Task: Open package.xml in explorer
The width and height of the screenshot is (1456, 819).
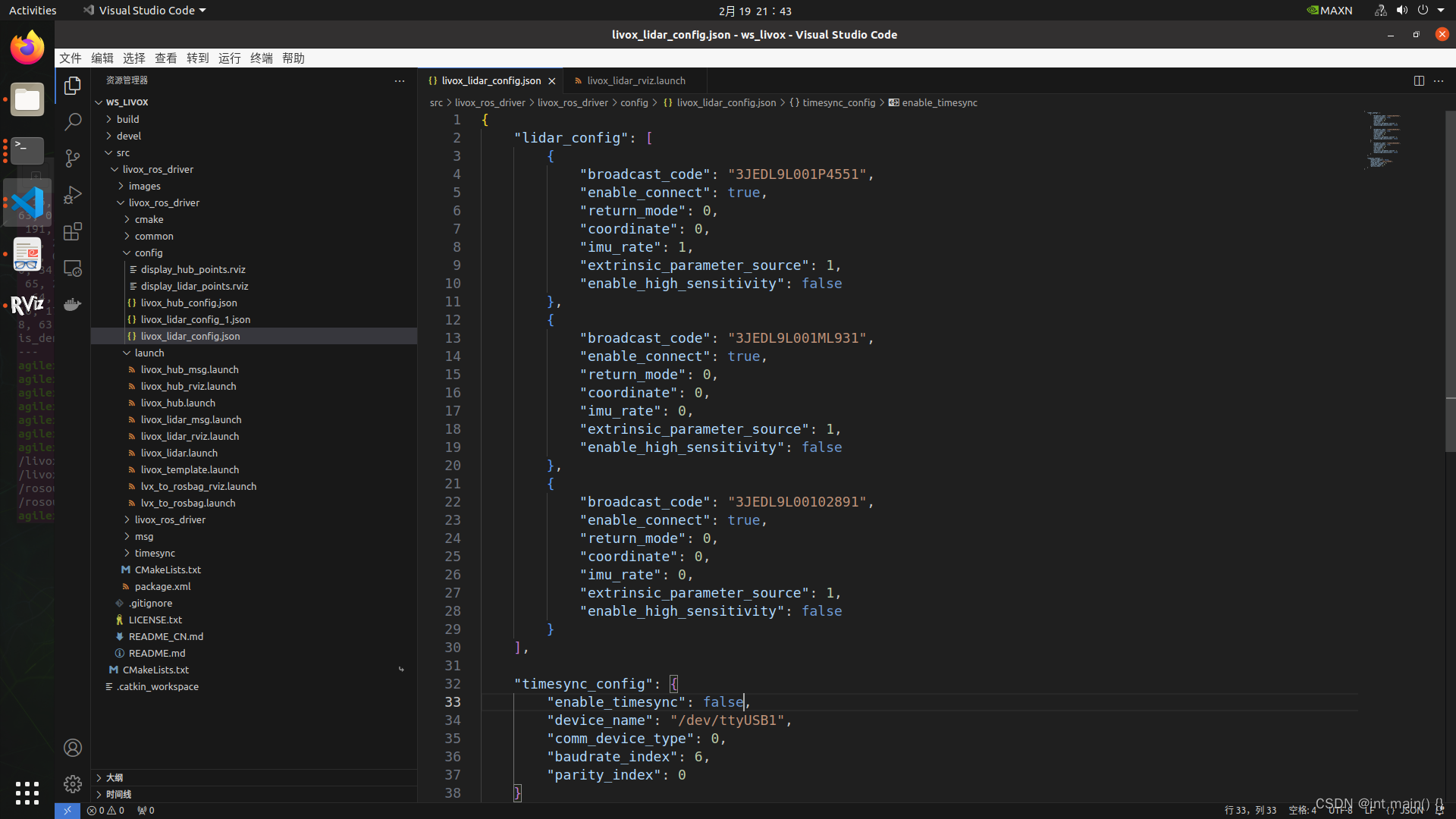Action: (162, 586)
